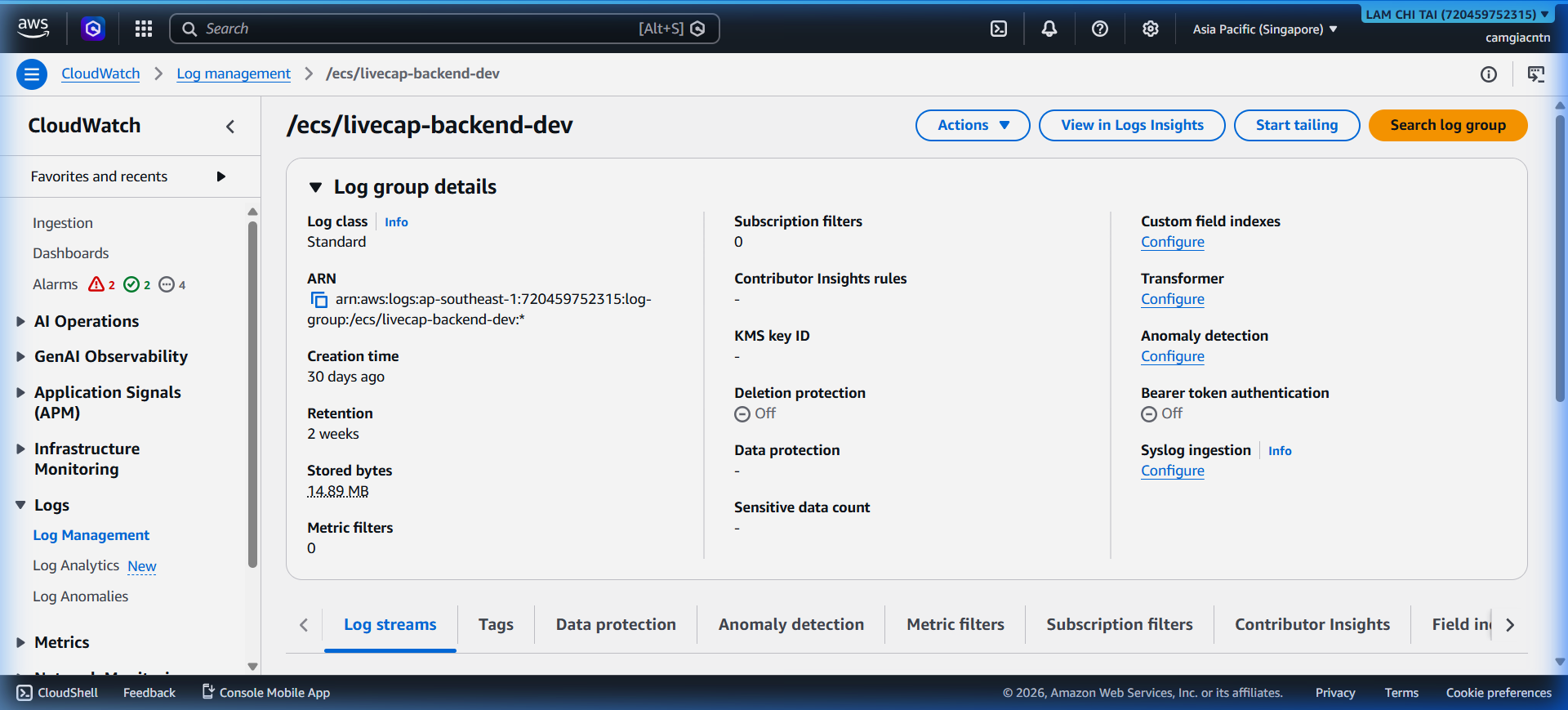Open Ingestion in sidebar

click(63, 223)
